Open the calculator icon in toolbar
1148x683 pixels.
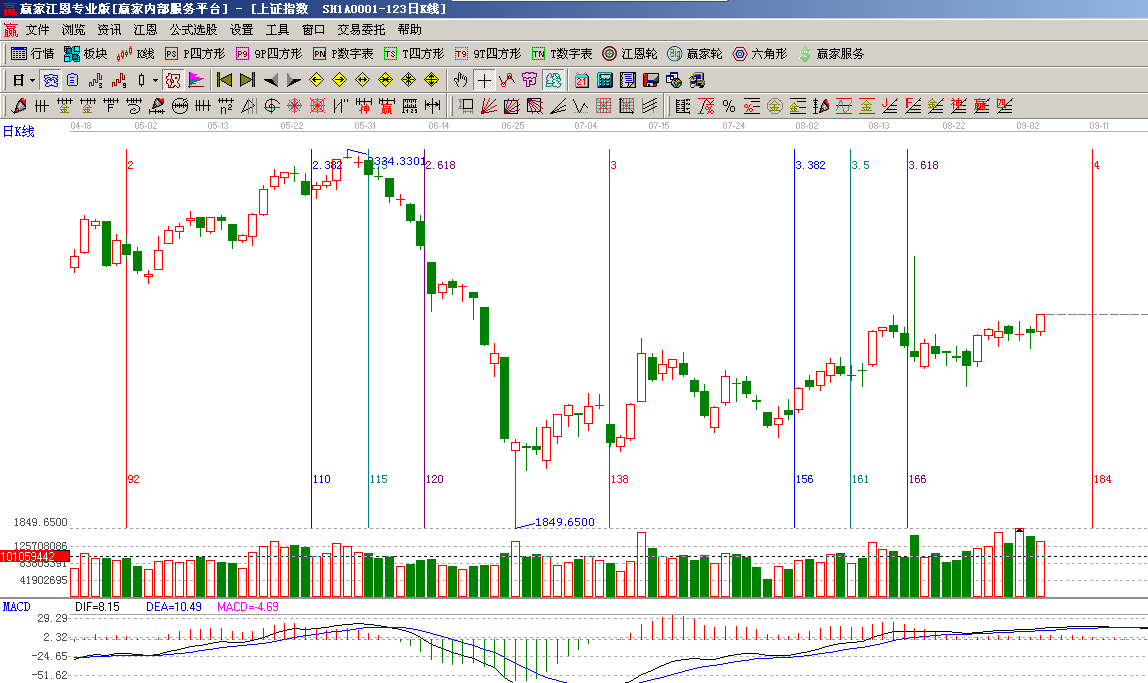(x=605, y=80)
